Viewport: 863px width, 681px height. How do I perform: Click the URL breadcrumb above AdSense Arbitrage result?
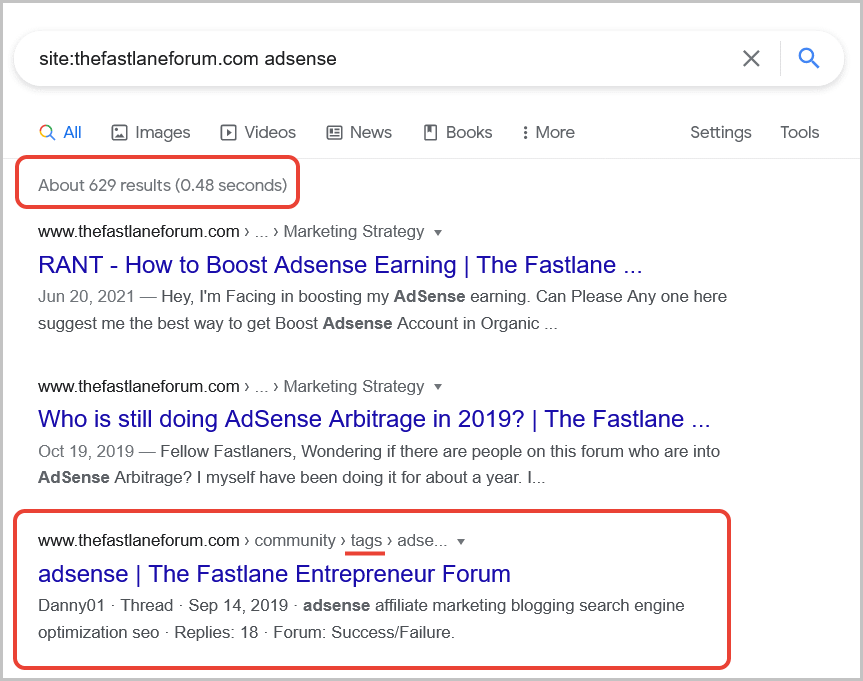tap(231, 386)
